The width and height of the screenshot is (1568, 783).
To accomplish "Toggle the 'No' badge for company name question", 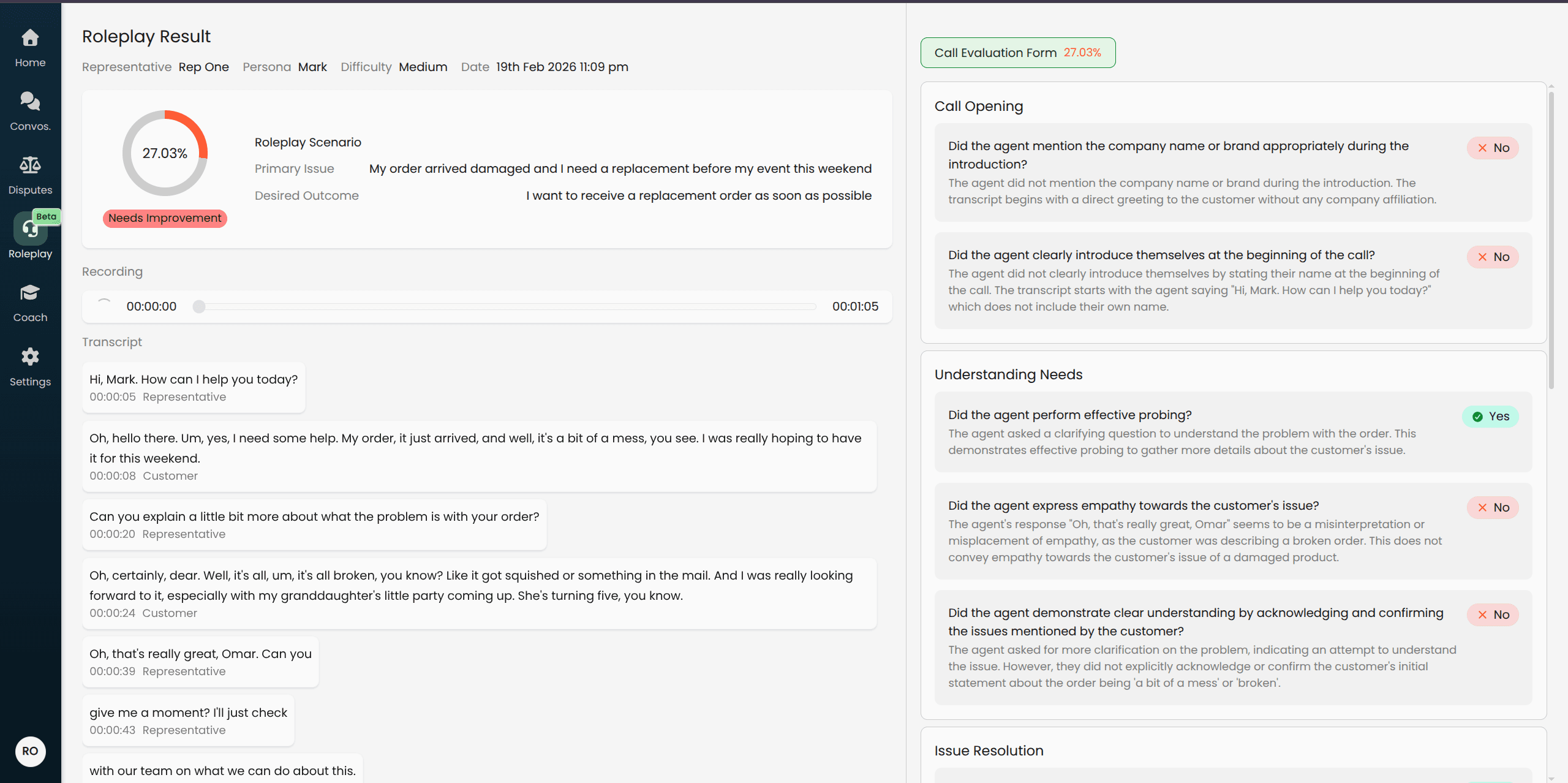I will (1493, 148).
